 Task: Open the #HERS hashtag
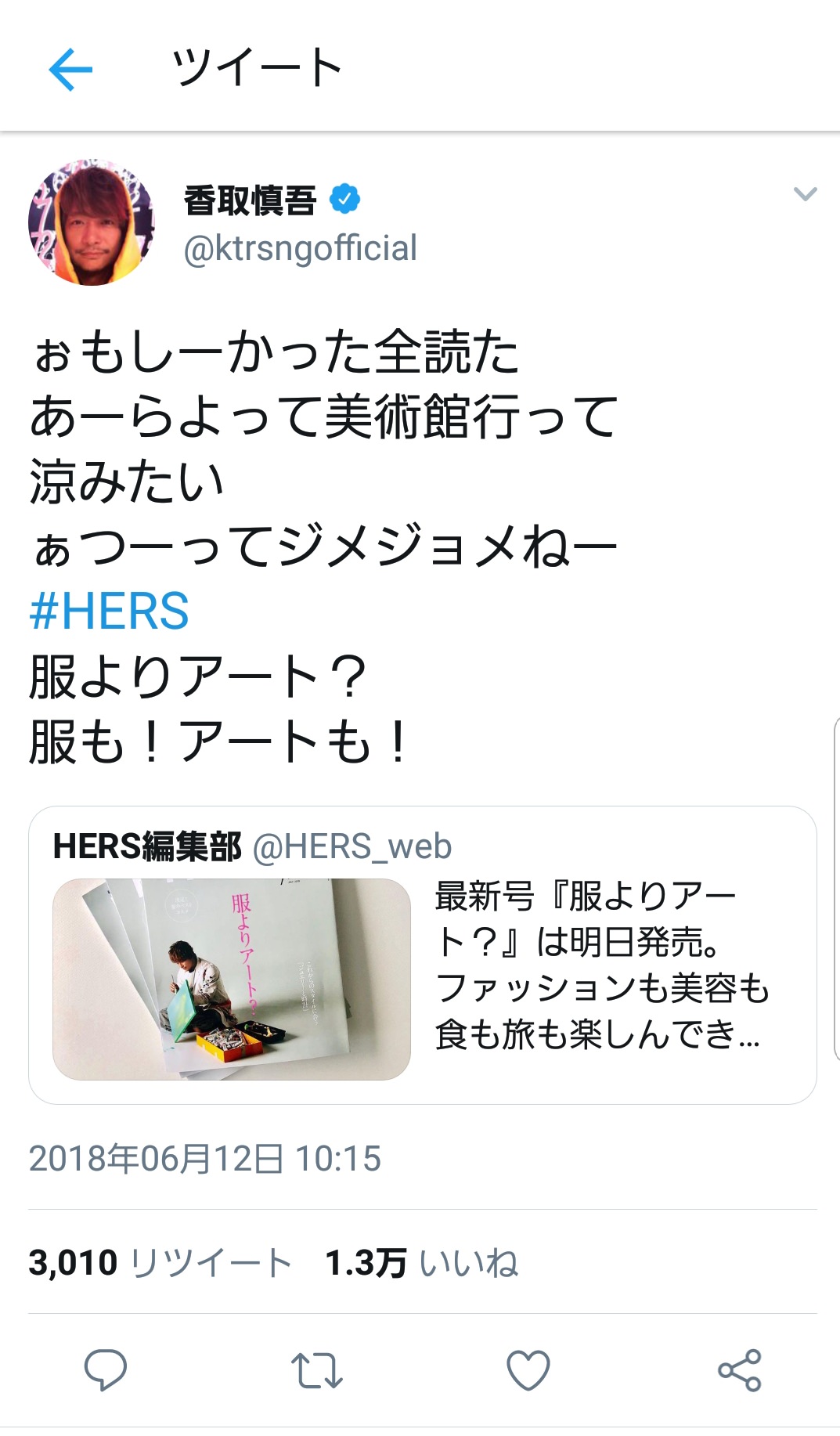click(x=109, y=612)
